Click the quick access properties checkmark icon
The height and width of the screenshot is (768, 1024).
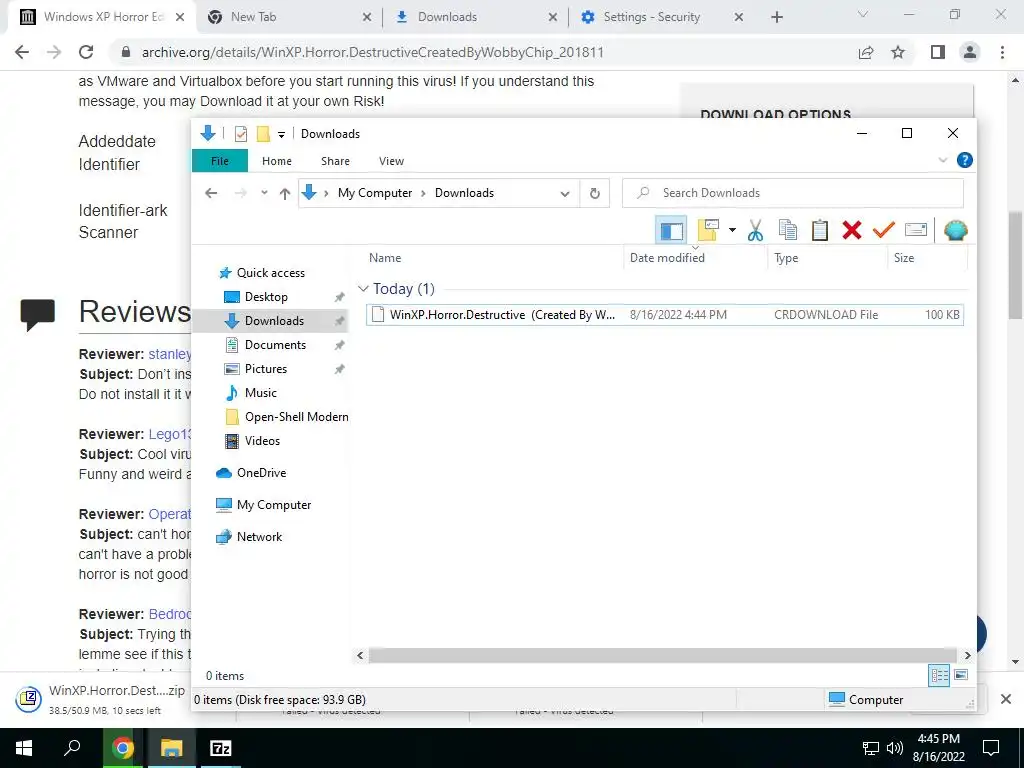240,134
